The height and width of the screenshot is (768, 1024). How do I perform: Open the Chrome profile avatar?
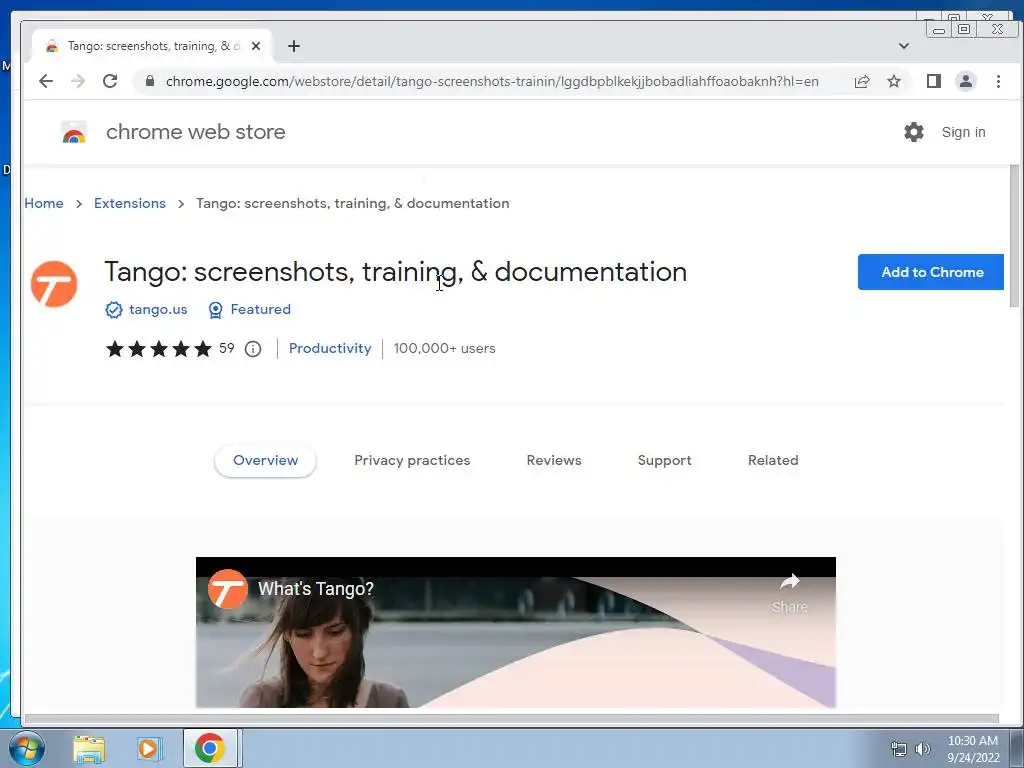click(x=966, y=81)
